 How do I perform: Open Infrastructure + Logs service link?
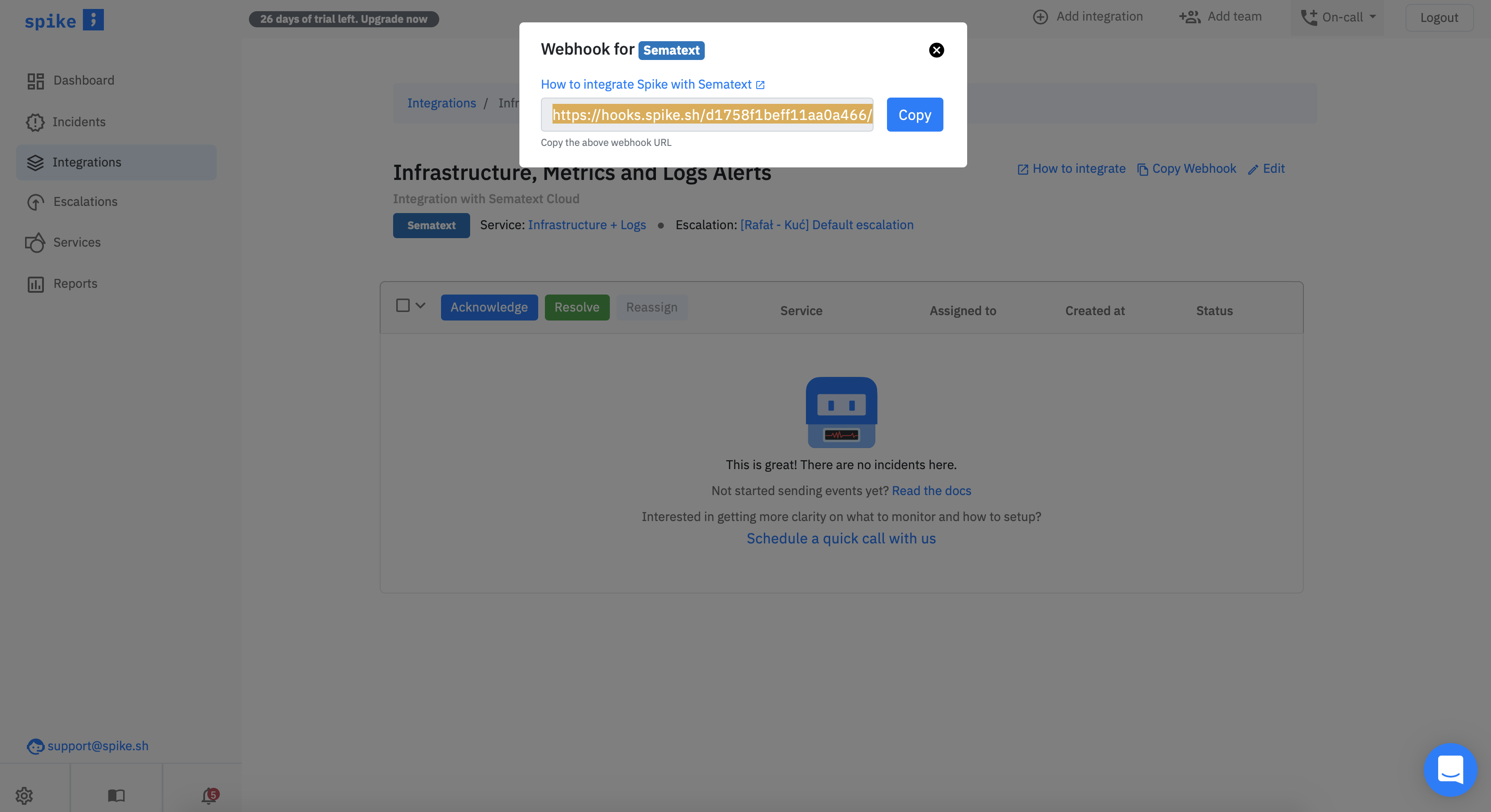587,225
